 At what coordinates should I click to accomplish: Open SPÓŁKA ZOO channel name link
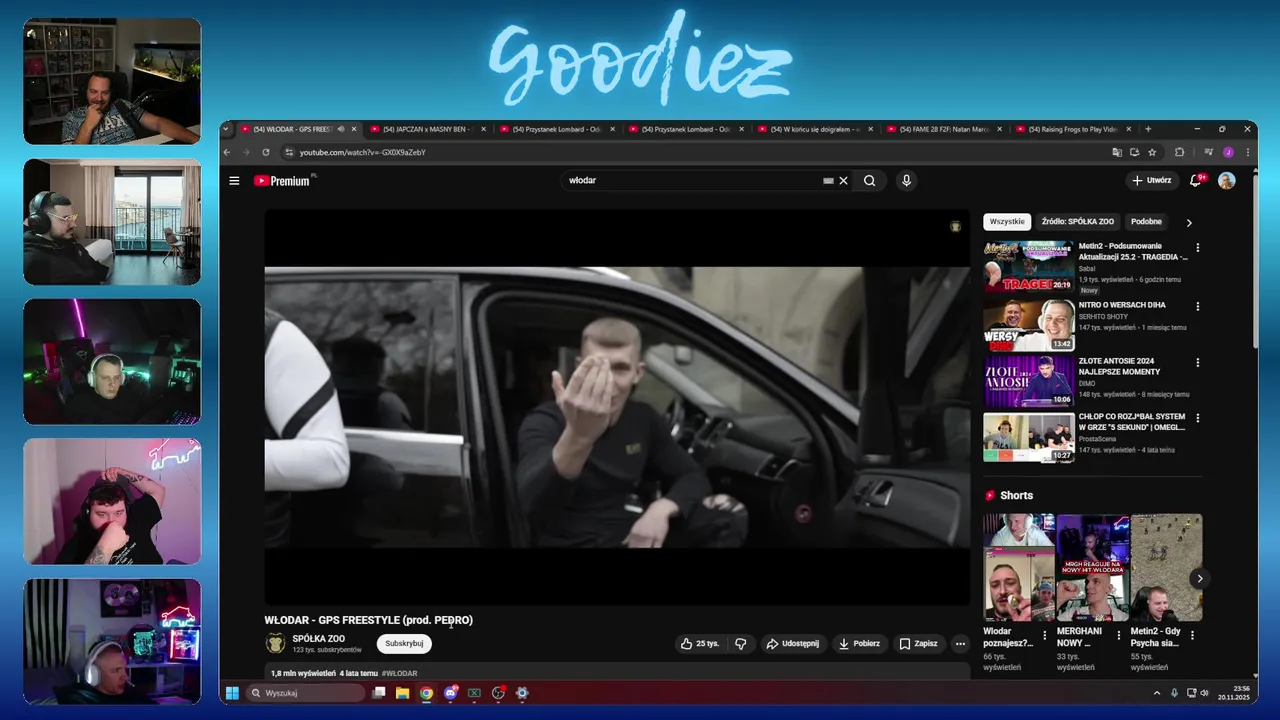[318, 638]
